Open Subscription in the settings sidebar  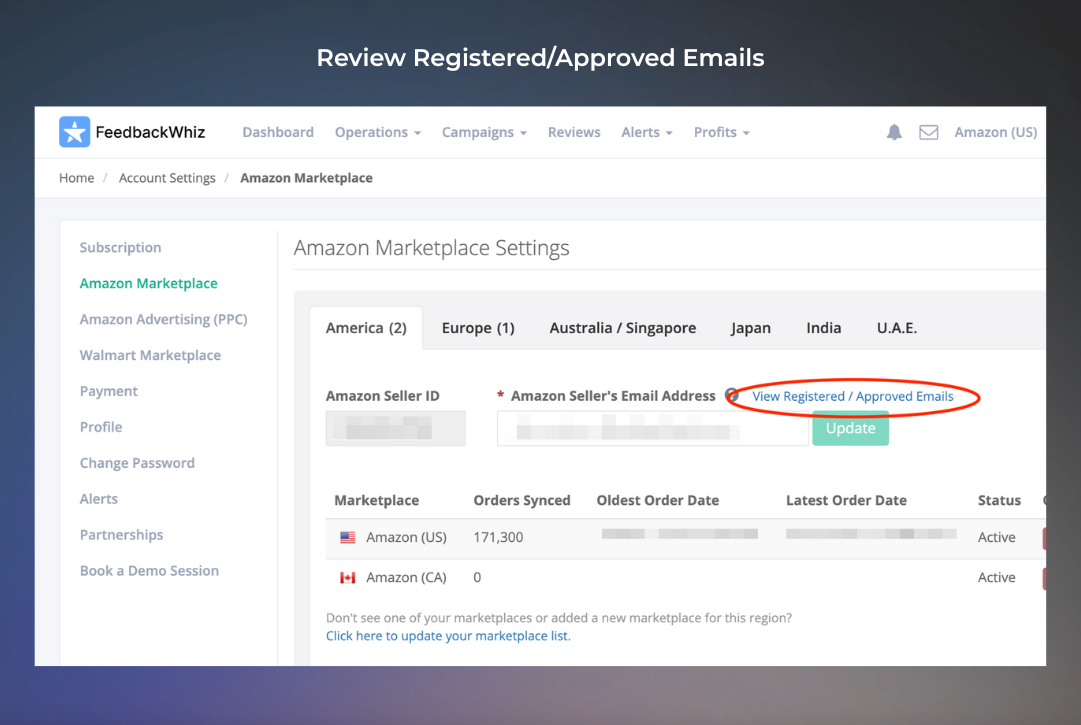pyautogui.click(x=121, y=247)
